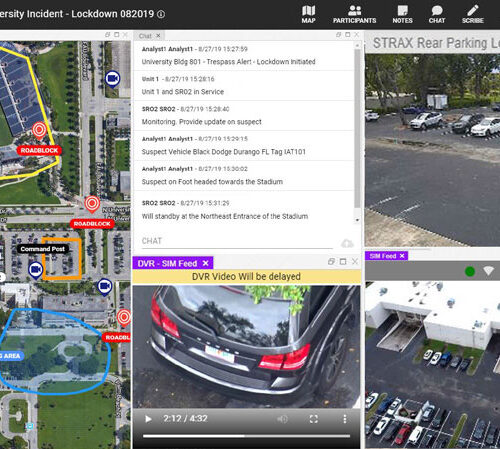
Task: Toggle DVR video mute speaker icon
Action: click(282, 419)
